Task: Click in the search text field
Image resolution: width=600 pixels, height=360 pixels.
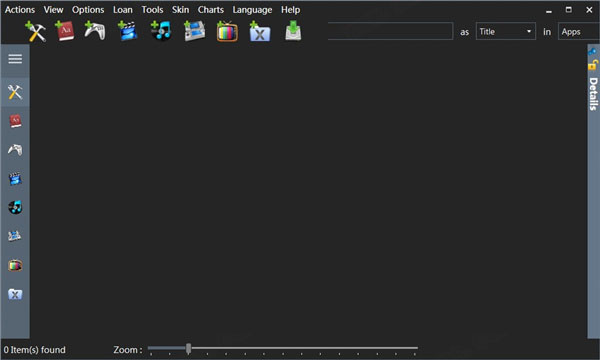Action: 390,31
